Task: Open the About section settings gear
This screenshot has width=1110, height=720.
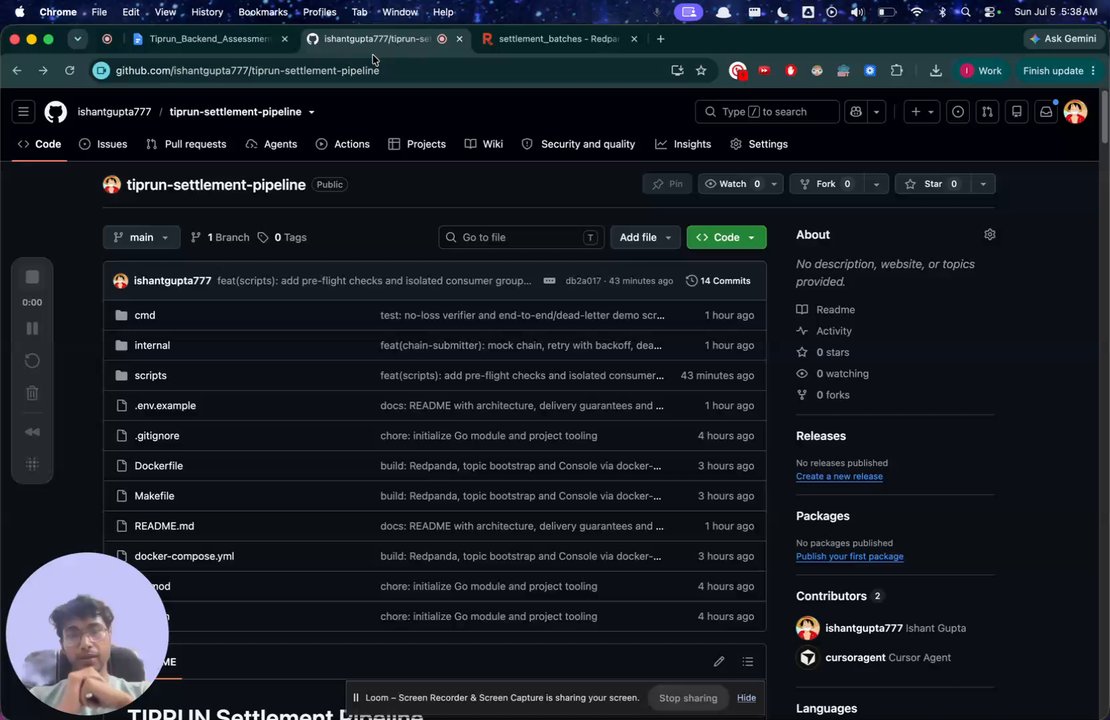Action: tap(990, 234)
